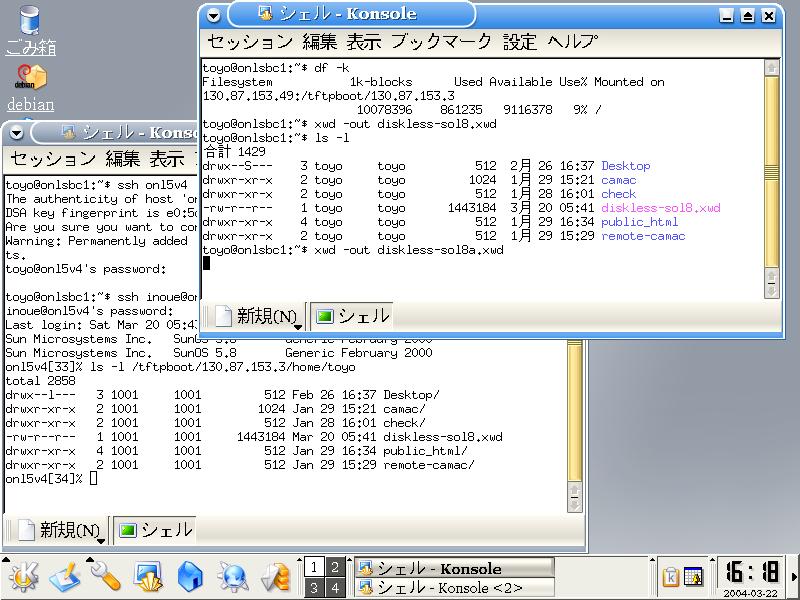Click blue "check" entry in front Konsole listing

pyautogui.click(x=618, y=194)
